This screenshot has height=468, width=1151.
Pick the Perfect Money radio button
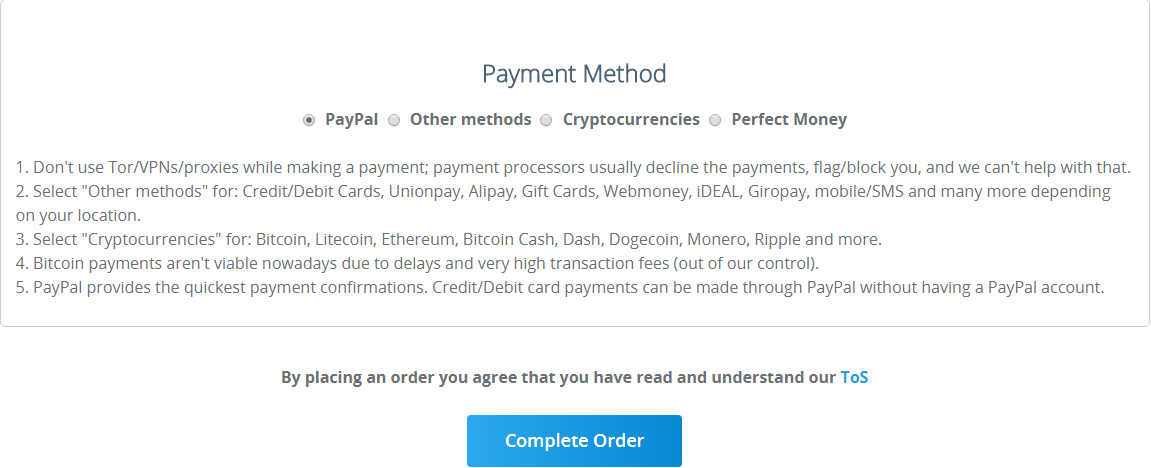pyautogui.click(x=715, y=120)
